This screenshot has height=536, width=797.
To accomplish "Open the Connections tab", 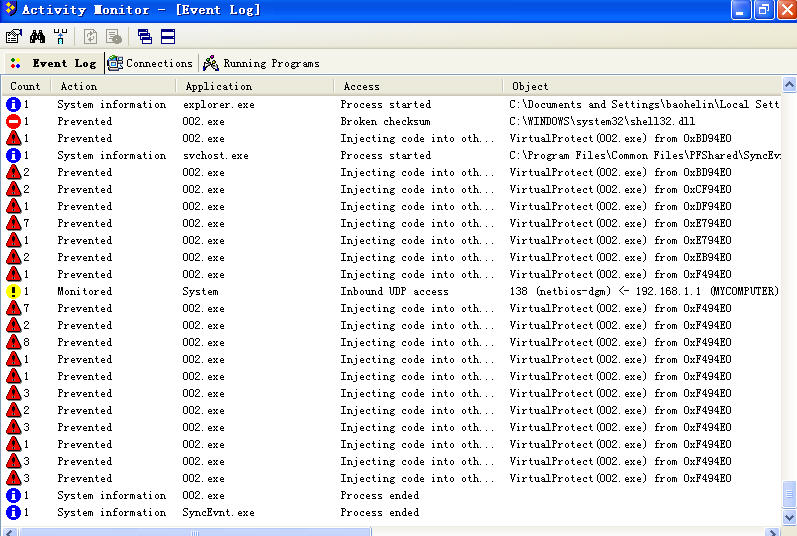I will point(150,63).
